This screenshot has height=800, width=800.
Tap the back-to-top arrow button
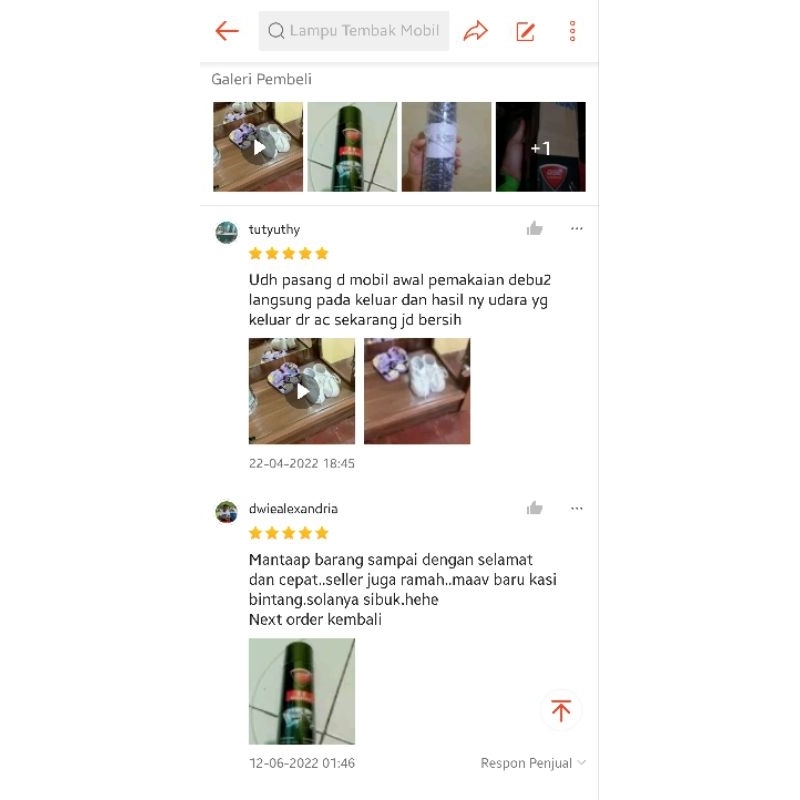561,710
